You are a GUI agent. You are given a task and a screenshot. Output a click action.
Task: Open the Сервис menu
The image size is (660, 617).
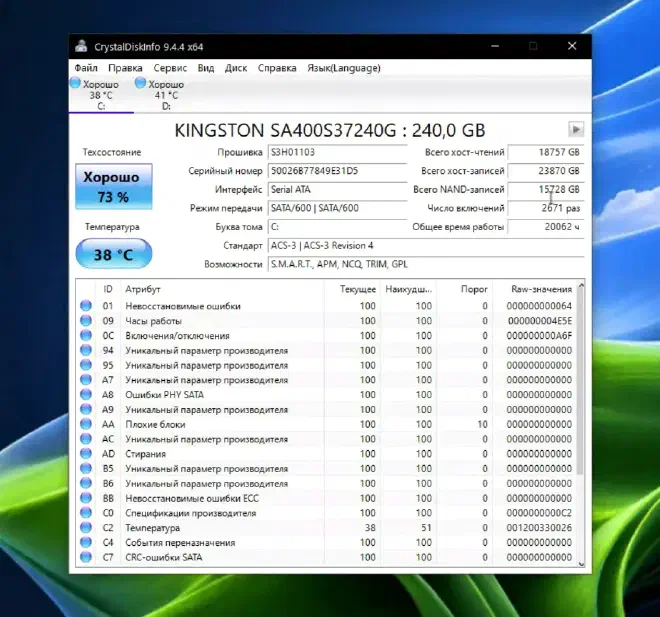170,68
